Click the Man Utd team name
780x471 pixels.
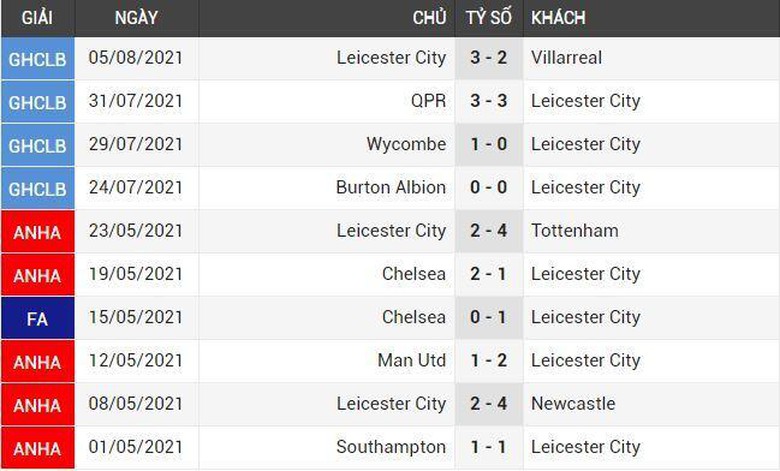pyautogui.click(x=412, y=360)
